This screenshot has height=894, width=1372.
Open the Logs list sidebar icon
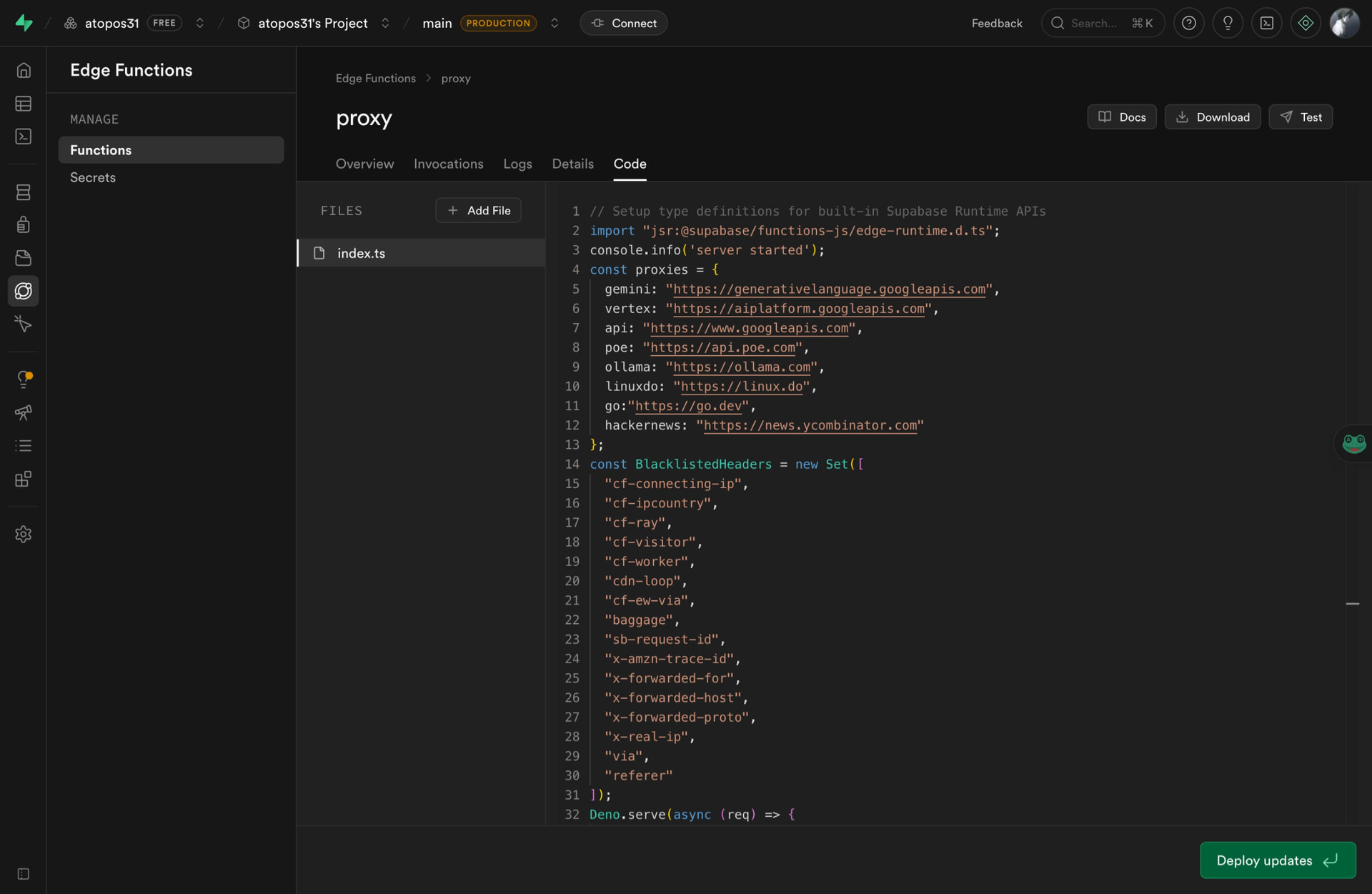pyautogui.click(x=24, y=445)
